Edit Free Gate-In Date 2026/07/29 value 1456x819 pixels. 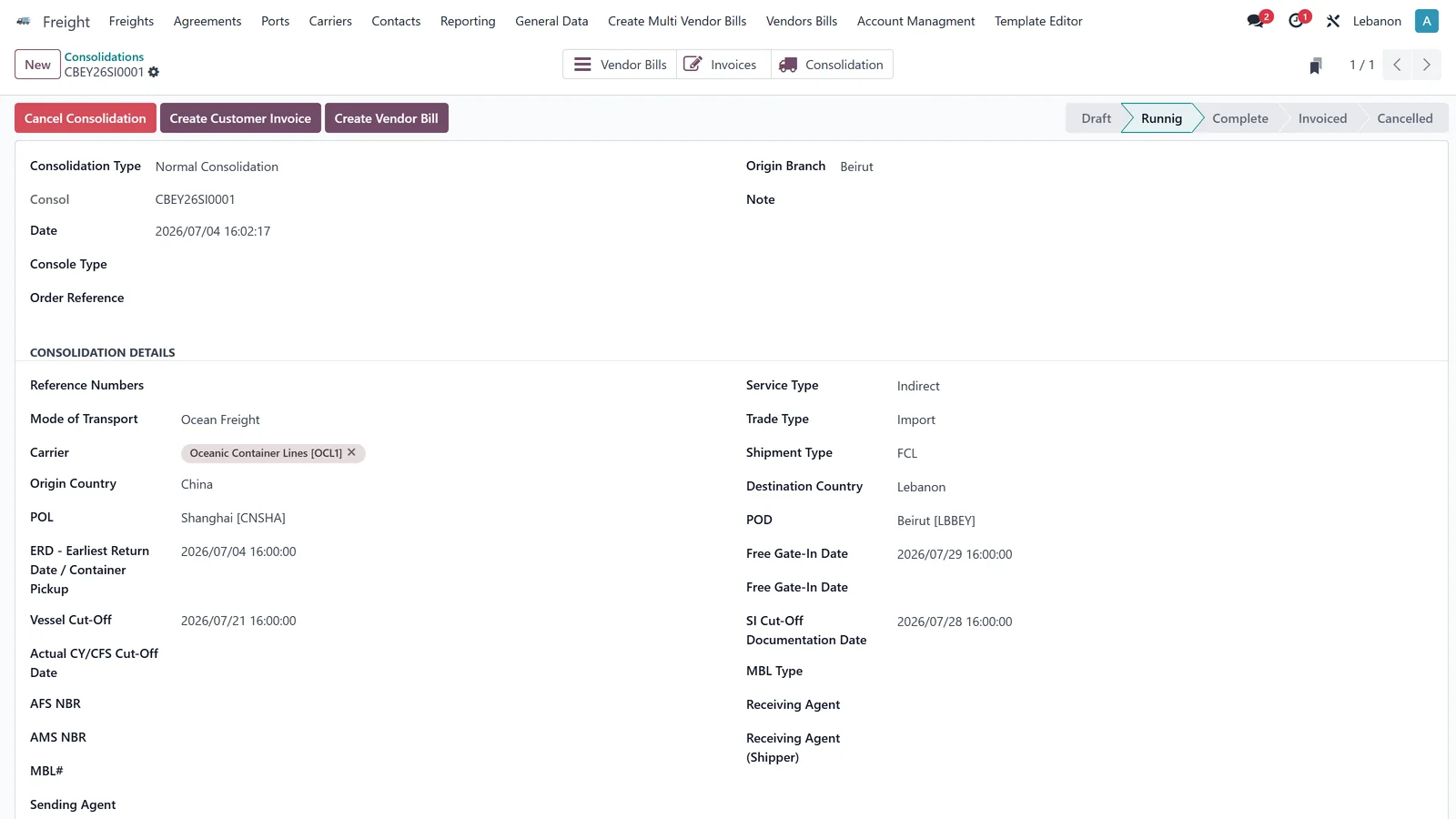click(955, 554)
